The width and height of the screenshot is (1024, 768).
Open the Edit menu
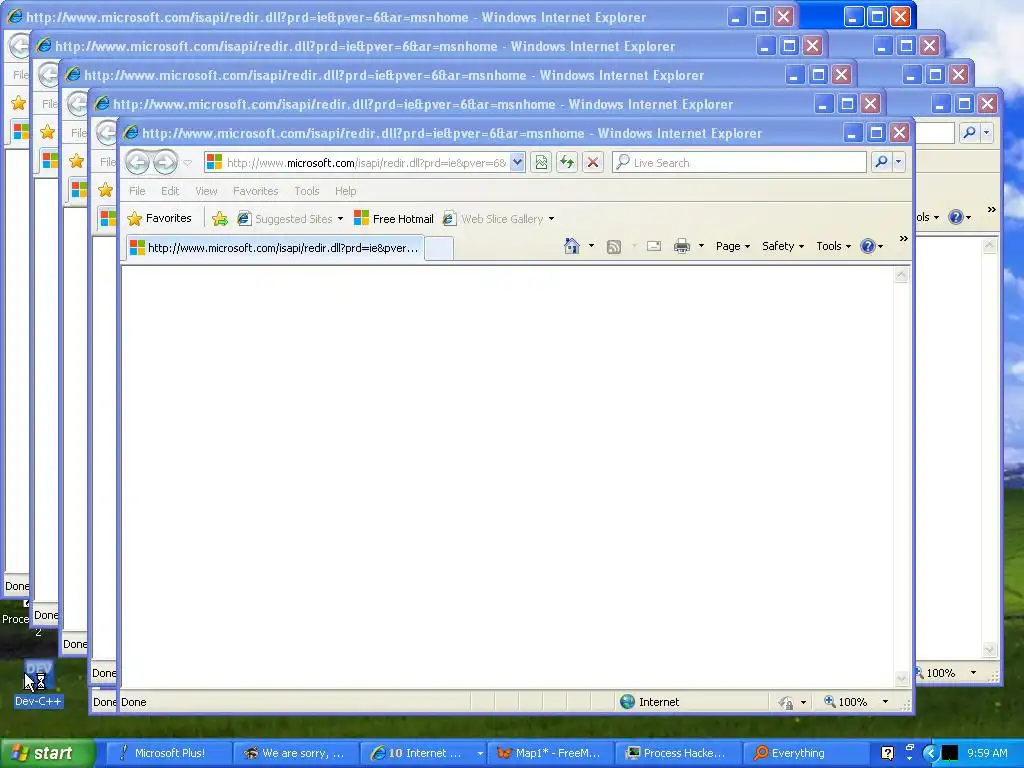(170, 191)
